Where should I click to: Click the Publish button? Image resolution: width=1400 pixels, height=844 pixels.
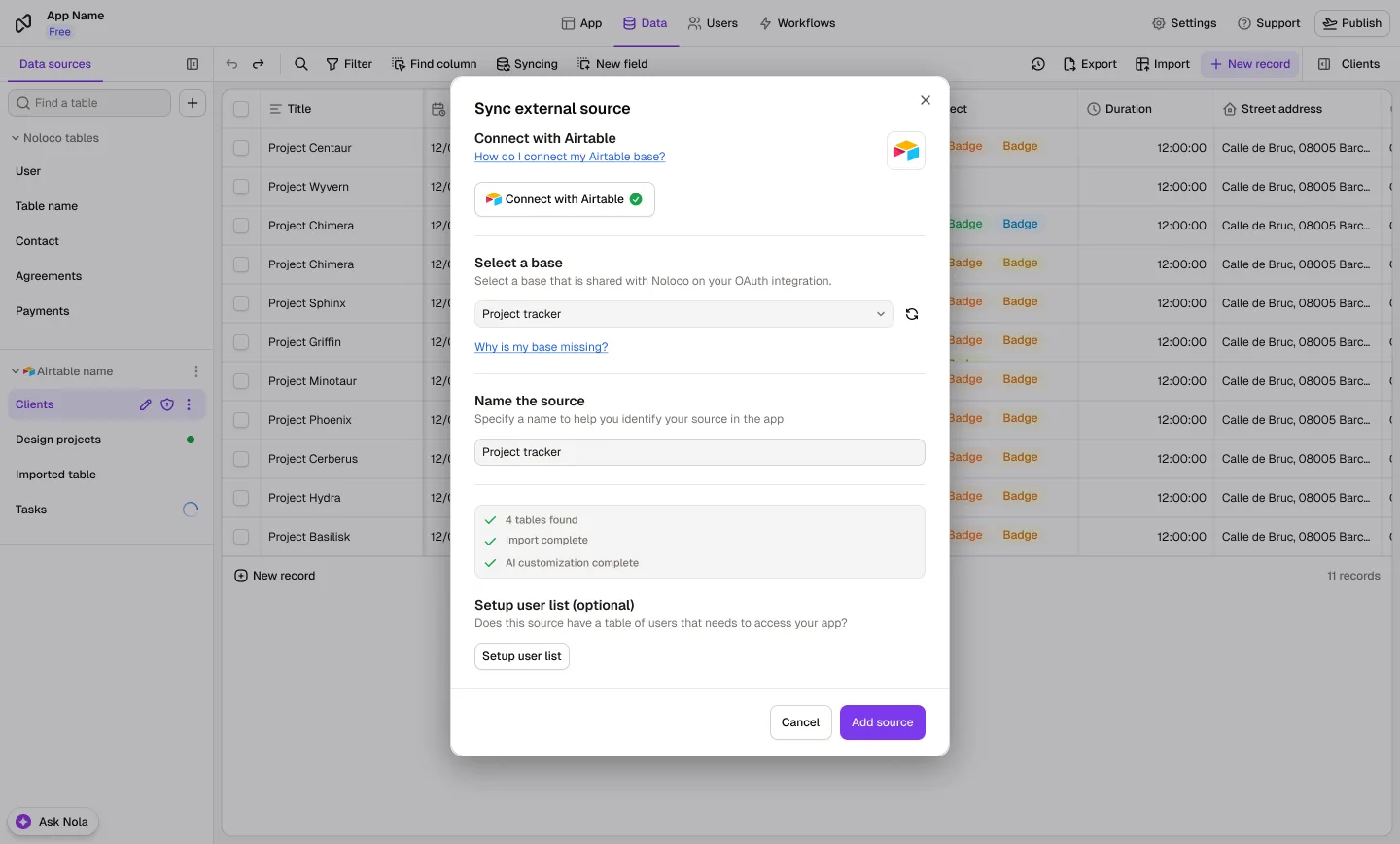(1352, 23)
